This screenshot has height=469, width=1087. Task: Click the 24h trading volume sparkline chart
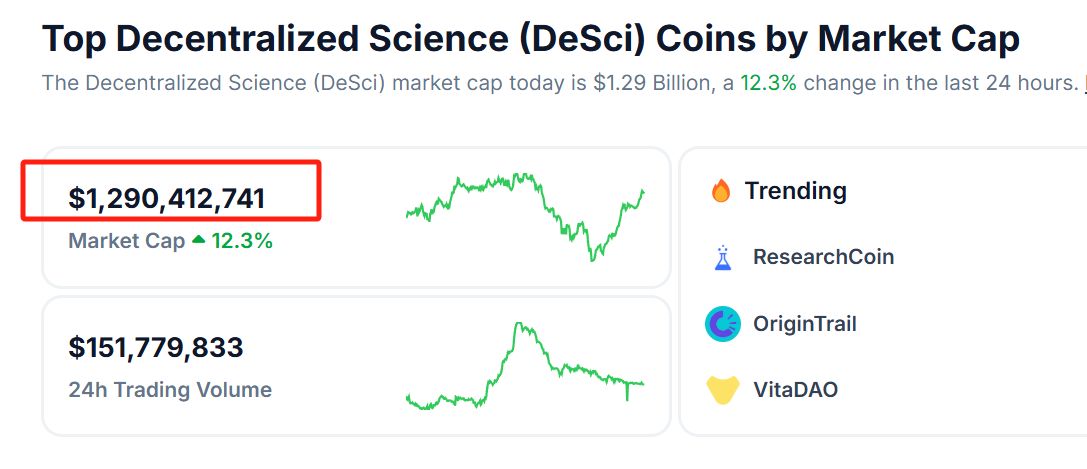point(525,366)
